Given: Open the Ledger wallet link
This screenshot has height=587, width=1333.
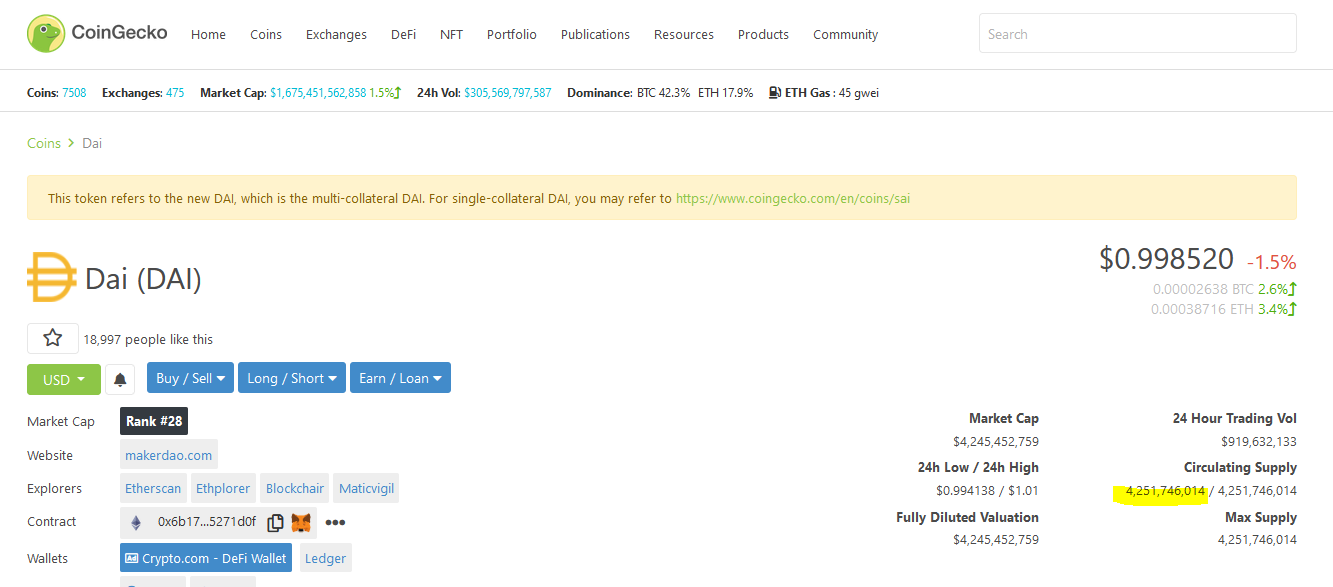Looking at the screenshot, I should pos(325,558).
